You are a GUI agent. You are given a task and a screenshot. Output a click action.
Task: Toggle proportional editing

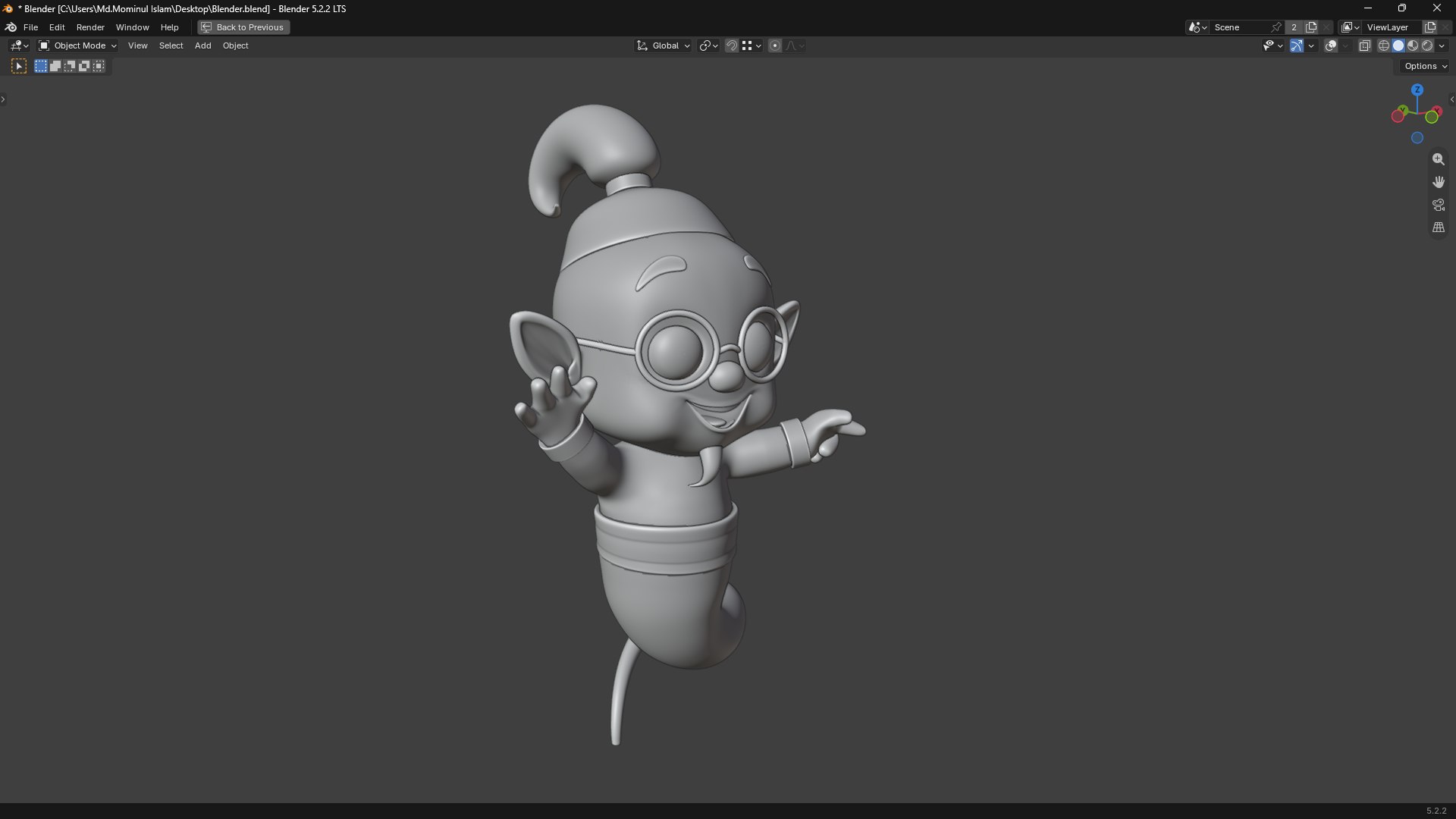point(775,45)
